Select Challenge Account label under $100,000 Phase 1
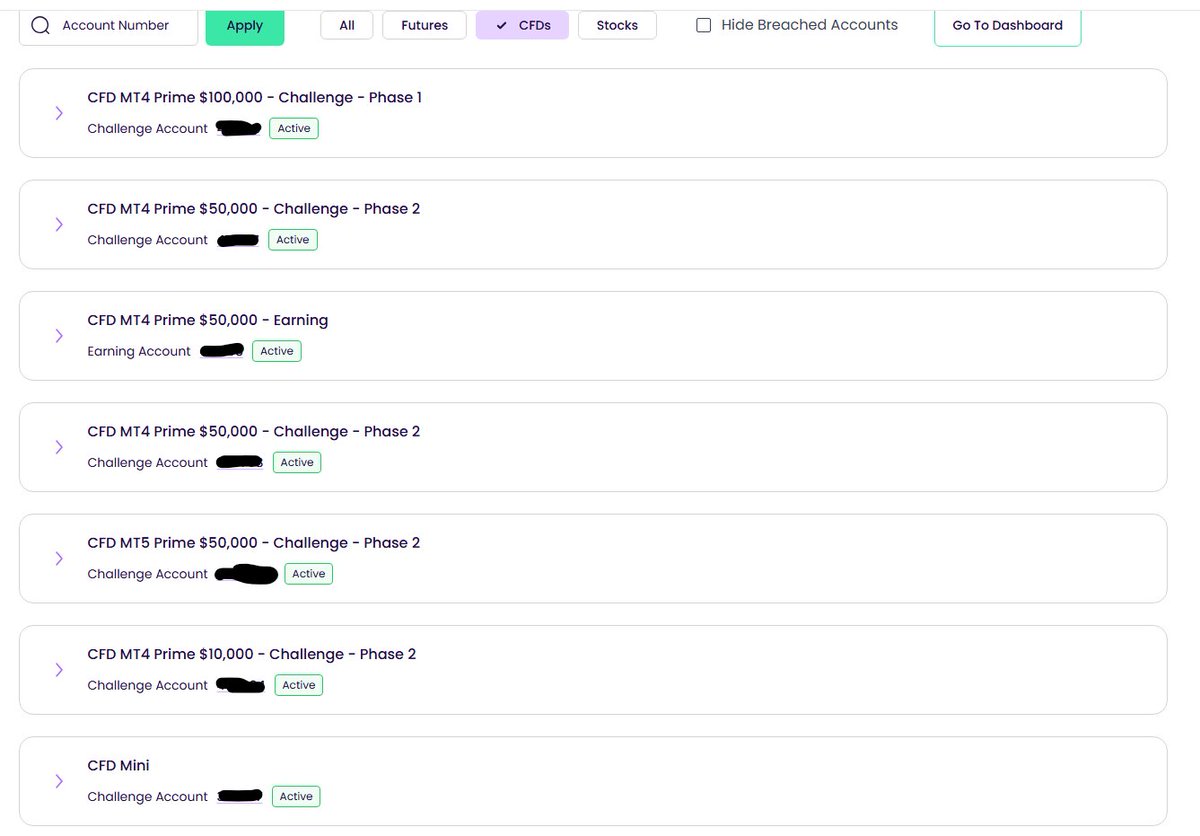Viewport: 1200px width, 836px height. pyautogui.click(x=148, y=128)
